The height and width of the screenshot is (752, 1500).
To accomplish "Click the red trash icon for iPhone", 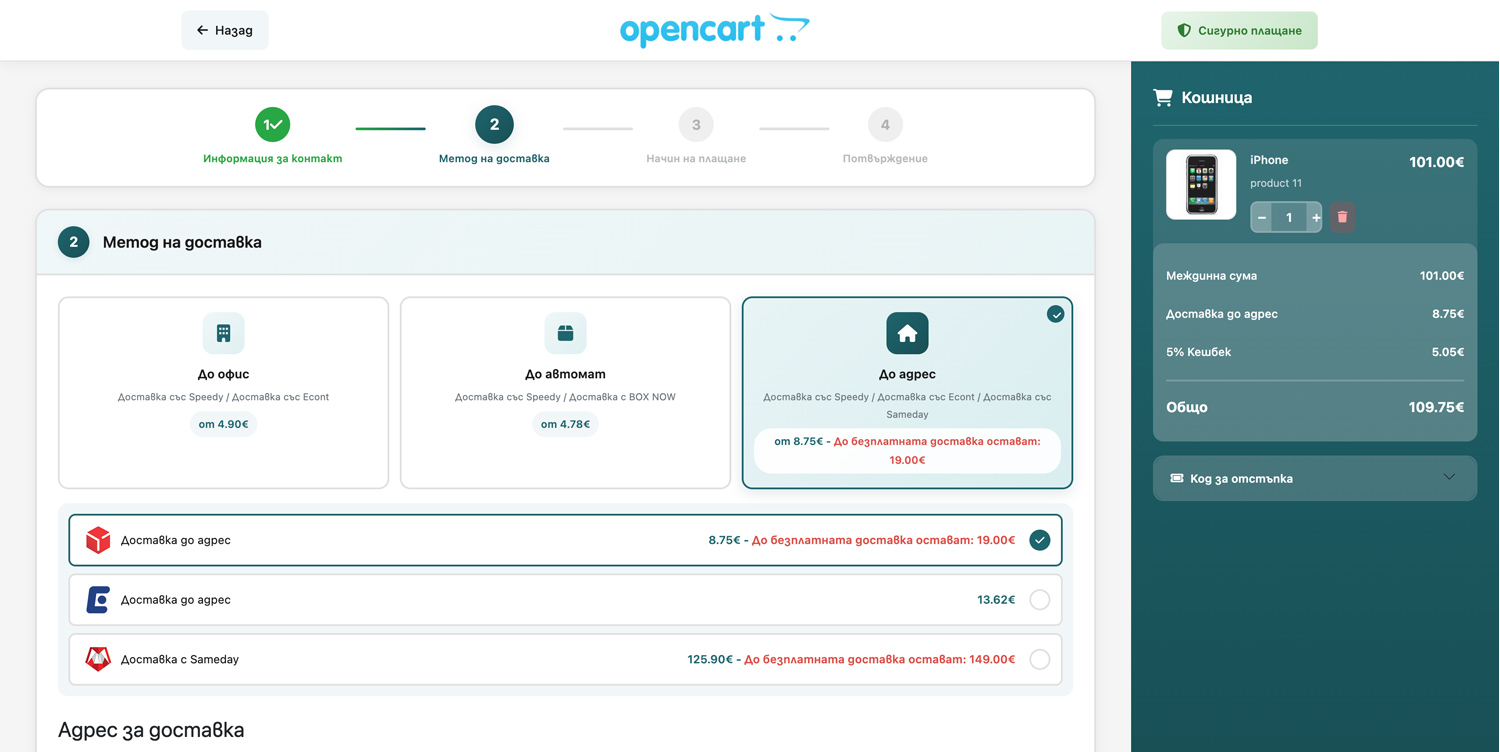I will tap(1342, 217).
